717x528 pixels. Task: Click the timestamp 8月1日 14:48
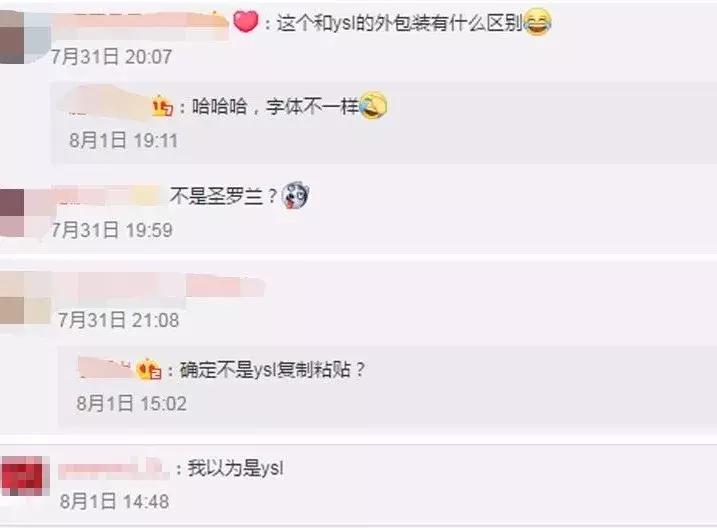[114, 501]
